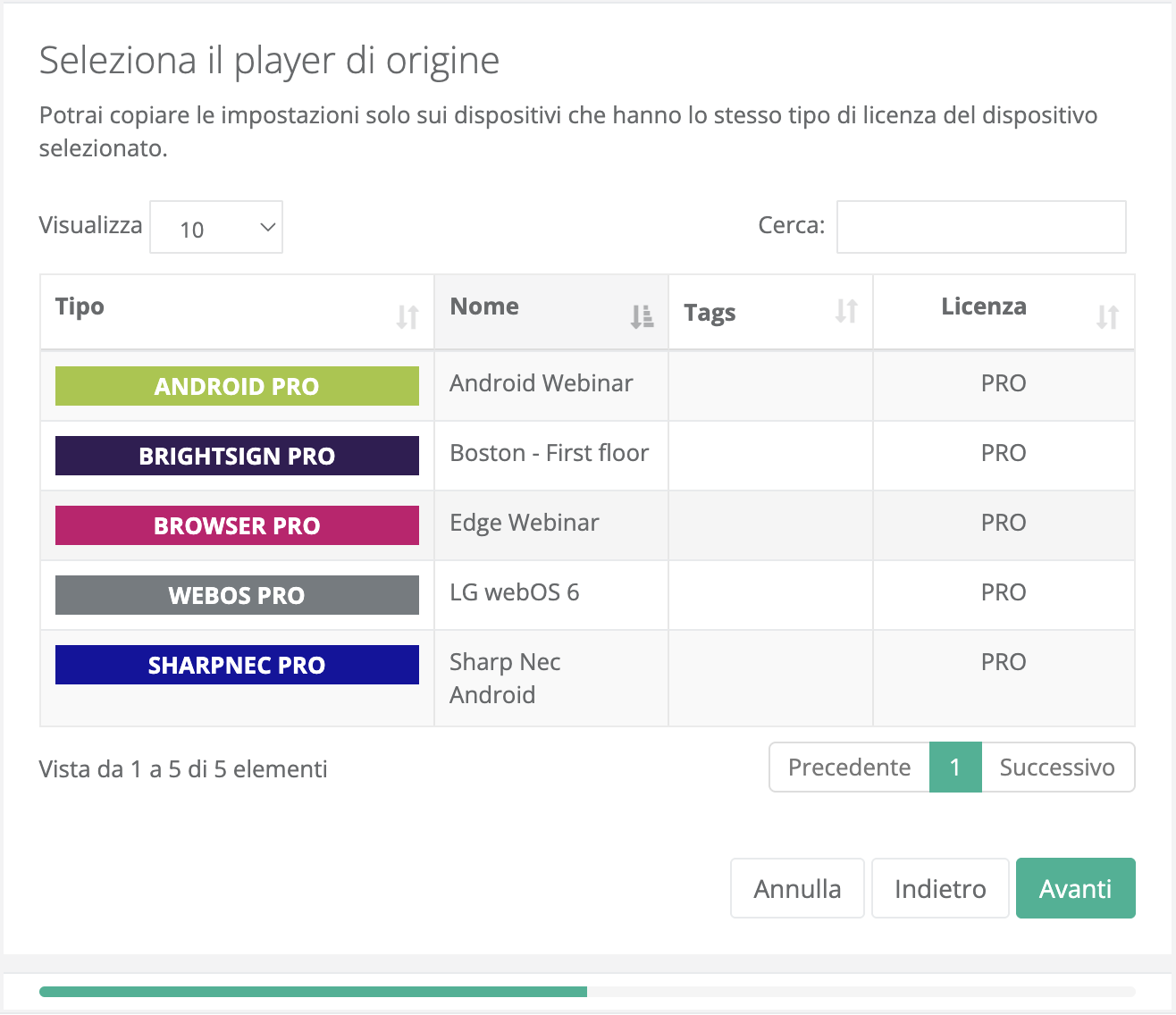1176x1015 pixels.
Task: Select the Android Webinar row
Action: pyautogui.click(x=541, y=384)
